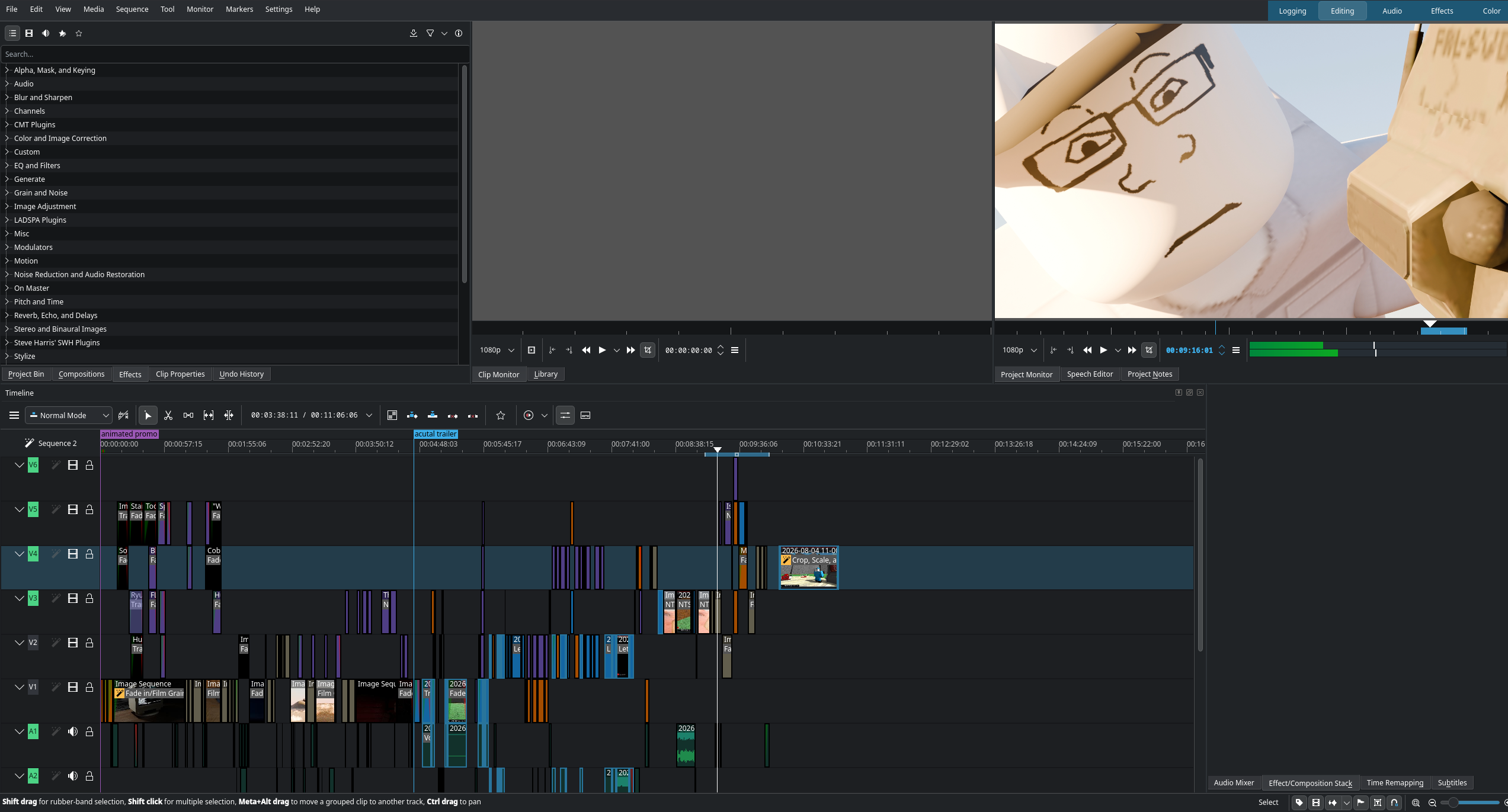Screen dimensions: 1508x812
Task: Click the timeline vertical scrollbar
Action: (x=1200, y=556)
